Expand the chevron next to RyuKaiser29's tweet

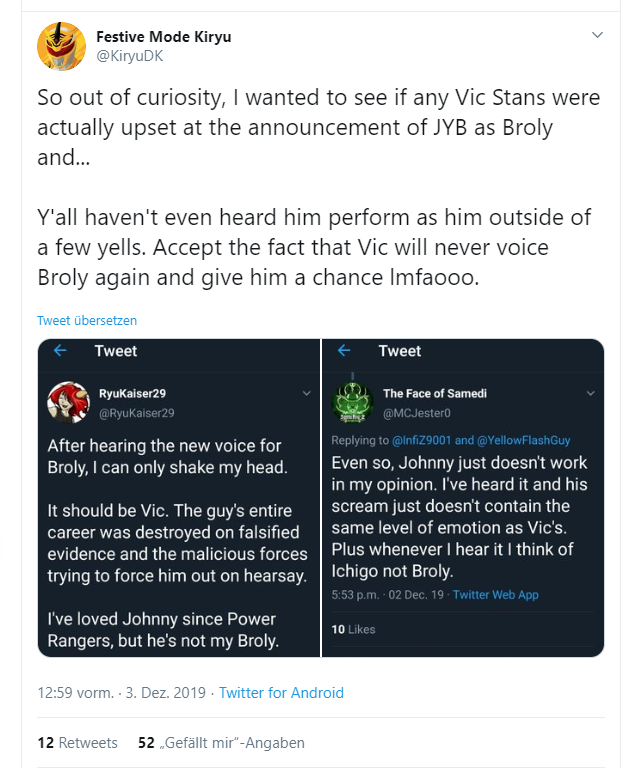click(307, 393)
